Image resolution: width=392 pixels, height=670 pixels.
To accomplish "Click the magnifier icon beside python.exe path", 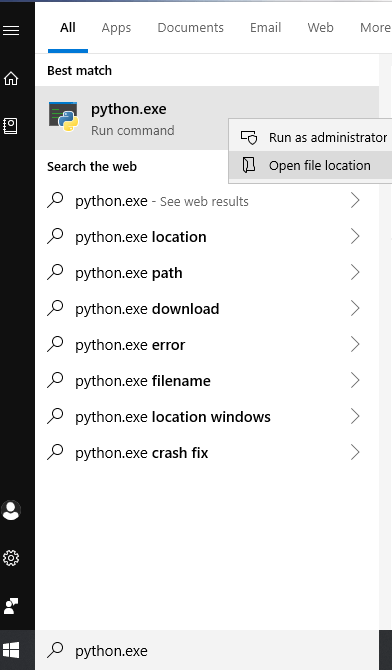I will (x=55, y=272).
